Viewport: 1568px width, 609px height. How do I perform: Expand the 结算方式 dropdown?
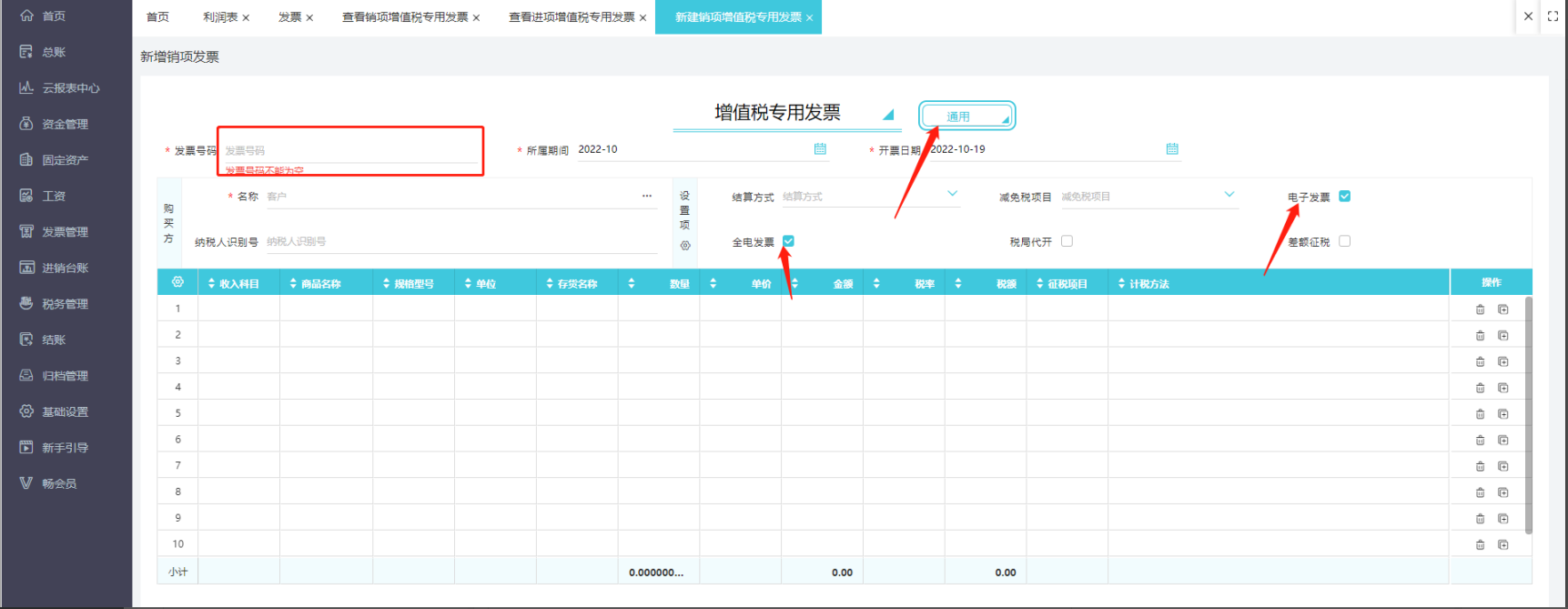952,195
